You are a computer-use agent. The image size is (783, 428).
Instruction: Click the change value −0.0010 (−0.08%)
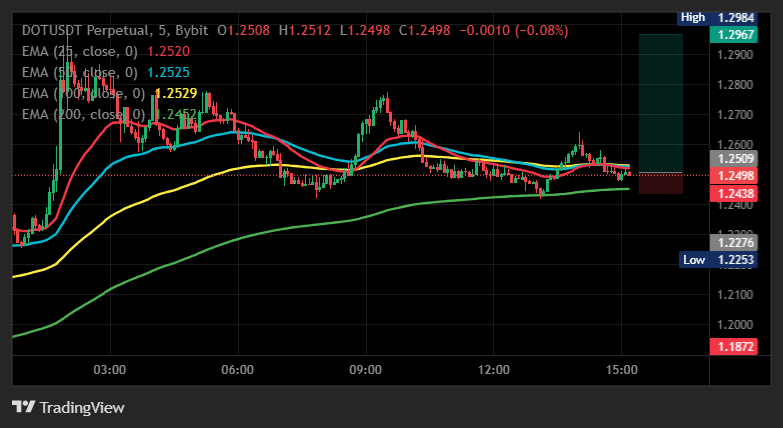click(x=514, y=30)
